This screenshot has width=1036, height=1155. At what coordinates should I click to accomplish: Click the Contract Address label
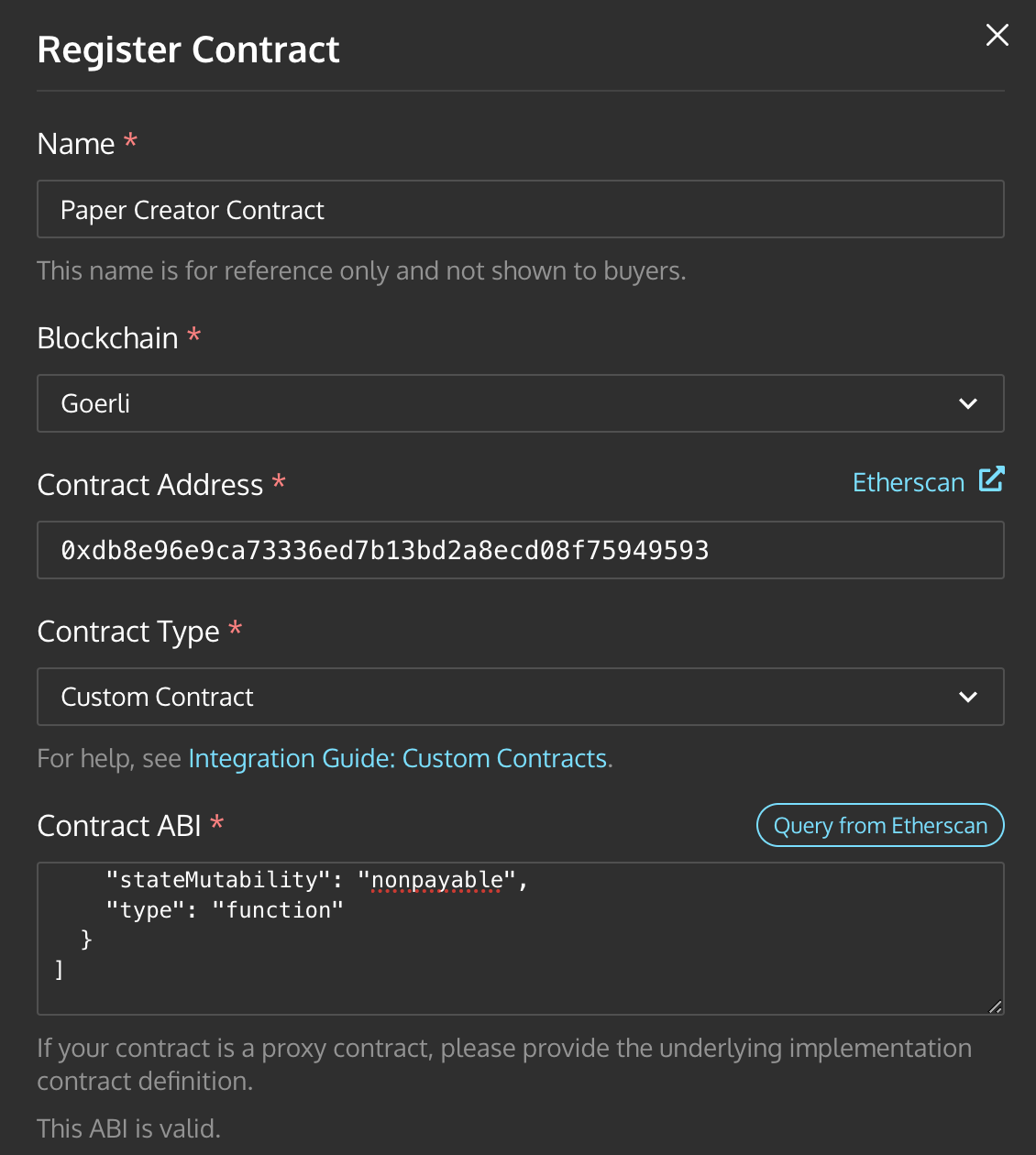(x=149, y=485)
